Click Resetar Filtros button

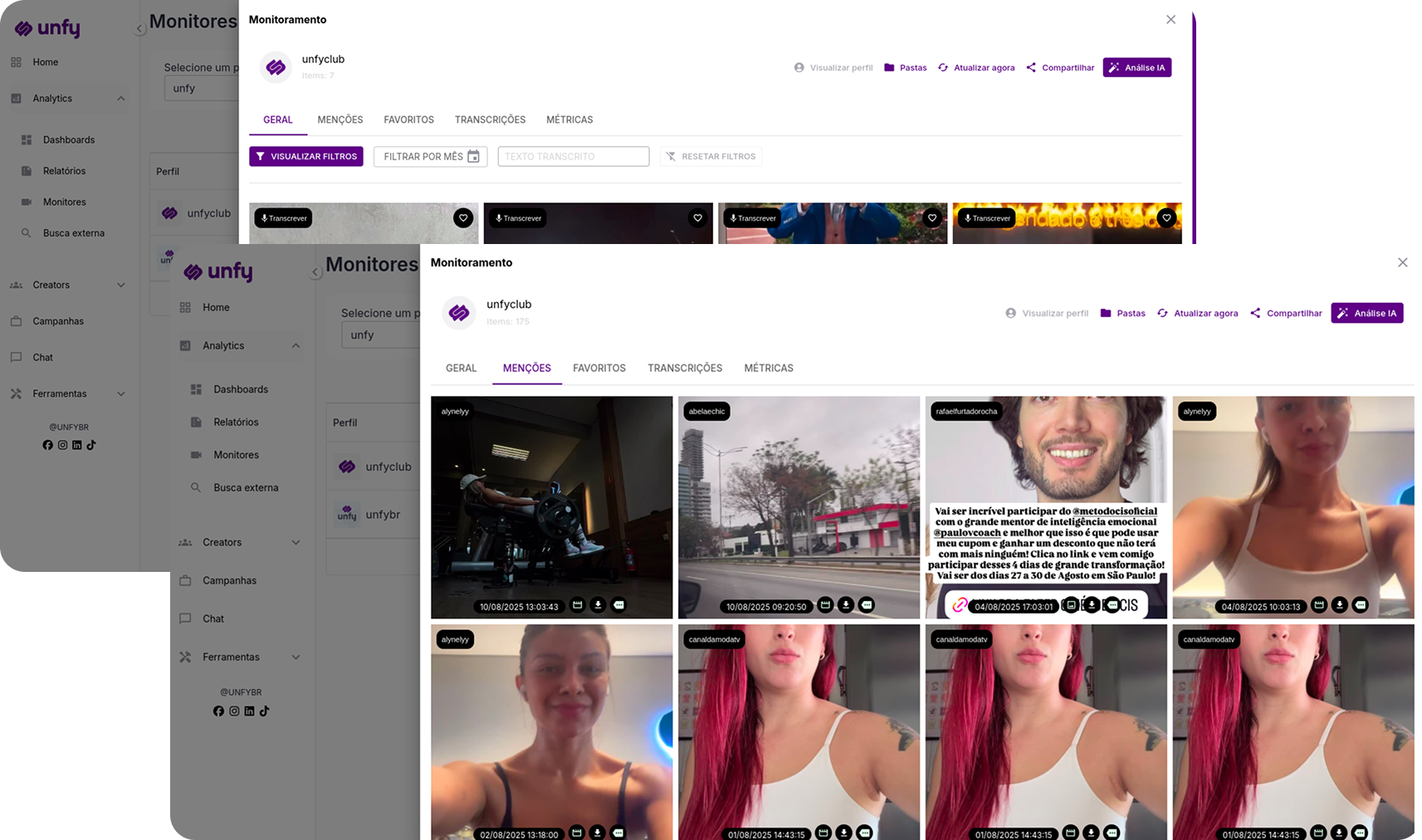click(711, 157)
